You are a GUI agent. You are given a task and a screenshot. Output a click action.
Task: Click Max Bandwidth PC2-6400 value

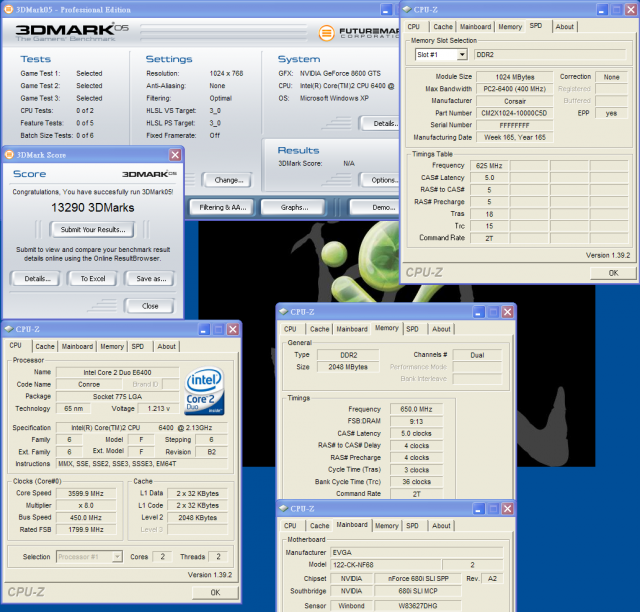point(514,89)
